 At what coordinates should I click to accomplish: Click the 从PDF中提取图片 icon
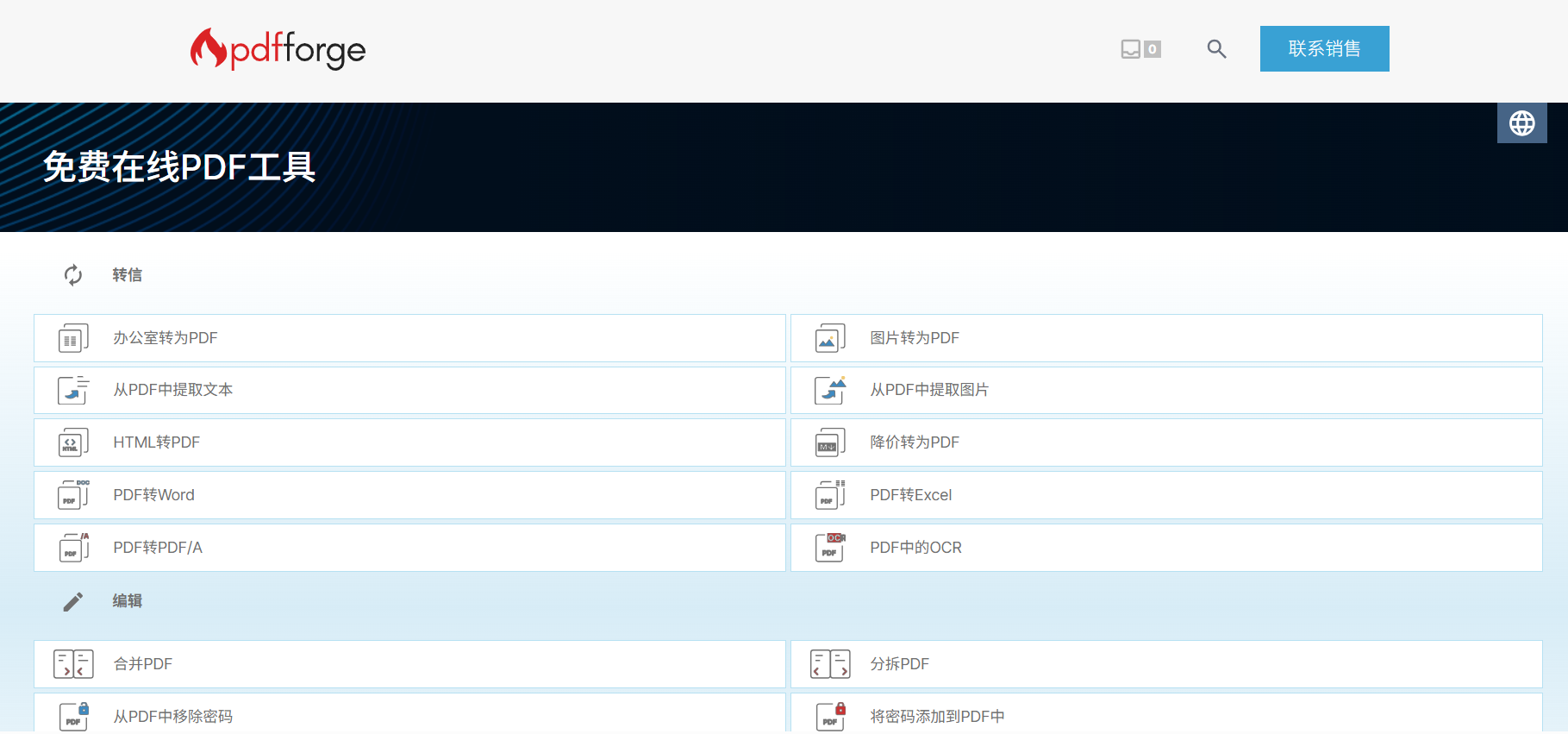tap(830, 390)
